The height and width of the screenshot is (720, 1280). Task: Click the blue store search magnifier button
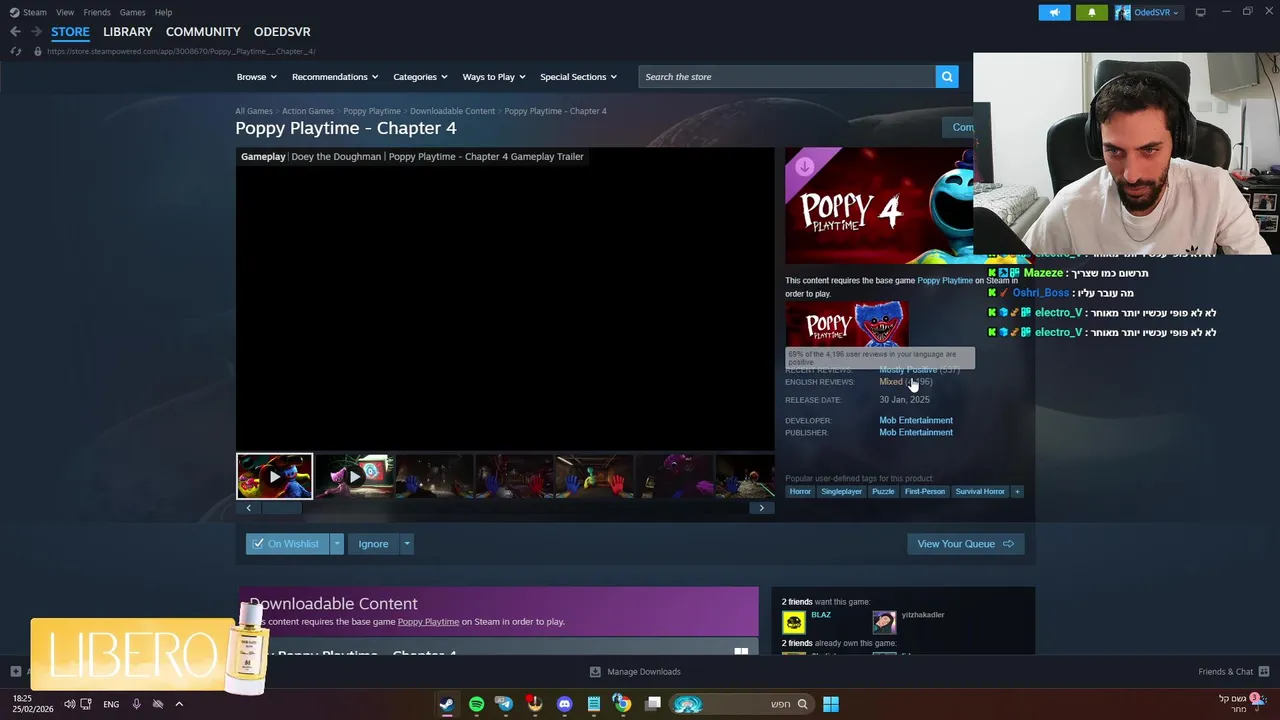pyautogui.click(x=947, y=77)
